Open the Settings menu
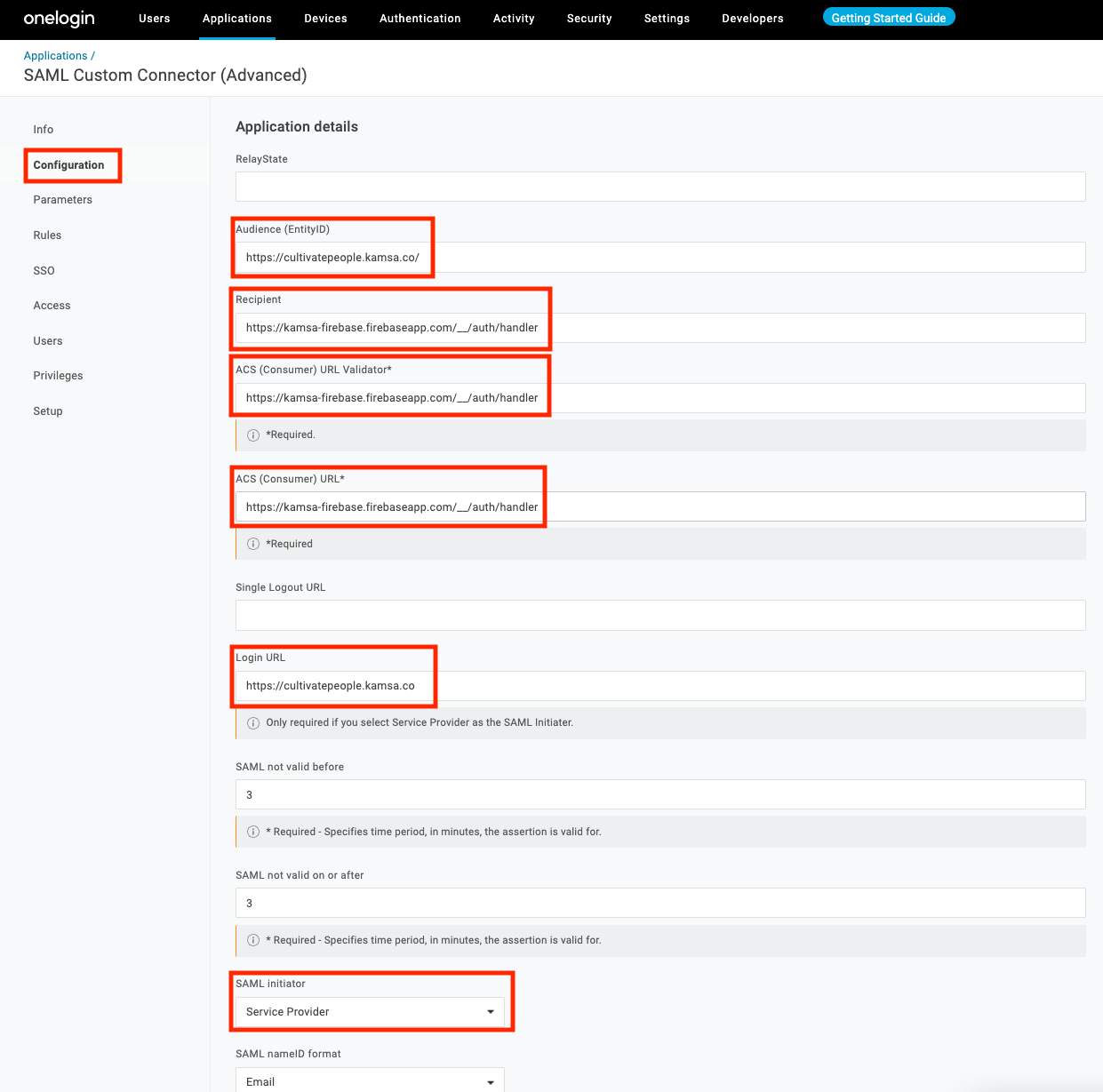 [x=667, y=19]
